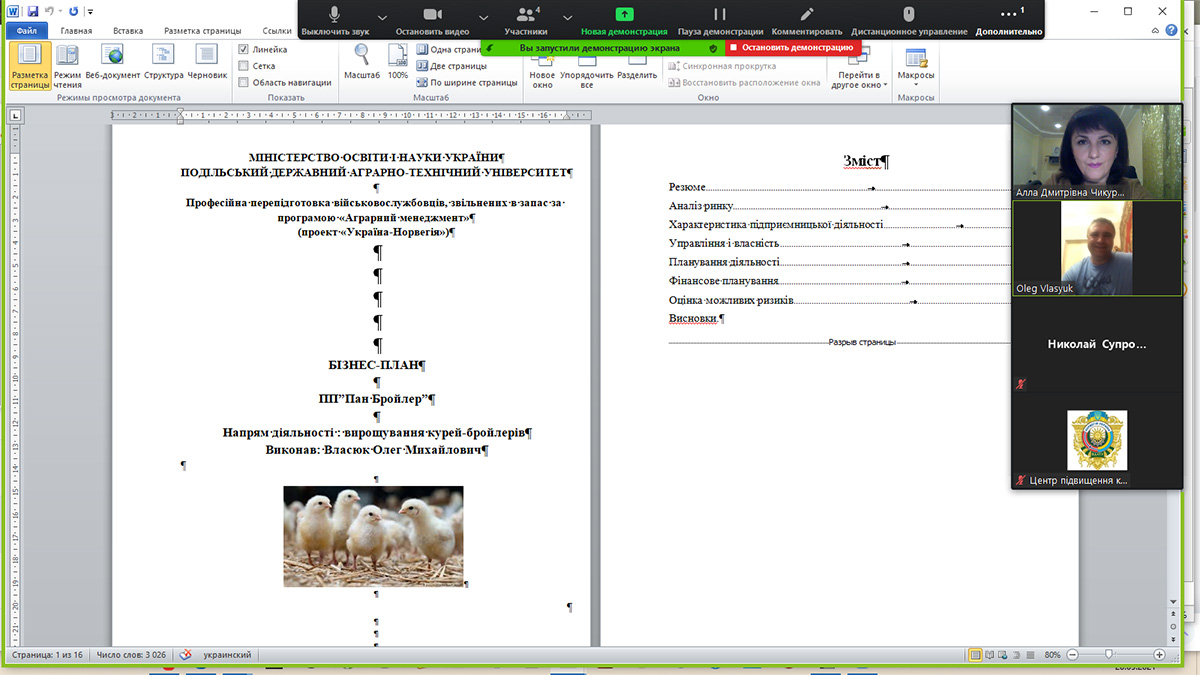Click Пауза демонстрации in Zoom toolbar
This screenshot has width=1200, height=675.
[719, 19]
